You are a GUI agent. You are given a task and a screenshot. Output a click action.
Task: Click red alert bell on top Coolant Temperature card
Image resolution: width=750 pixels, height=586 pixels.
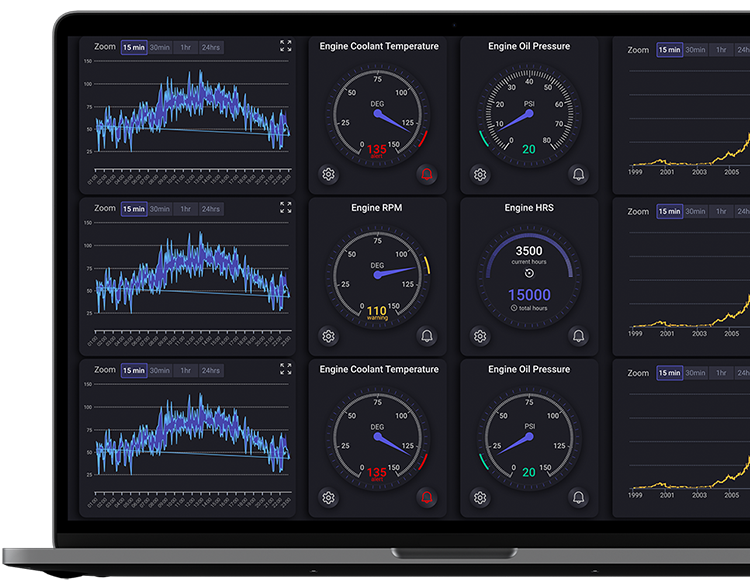(427, 174)
